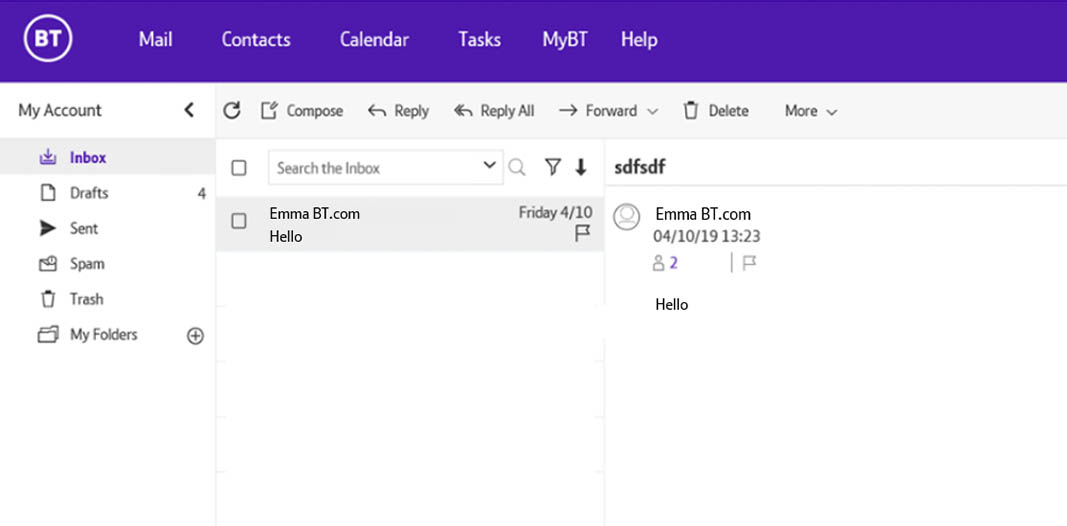
Task: Expand the More dropdown menu
Action: tap(810, 111)
